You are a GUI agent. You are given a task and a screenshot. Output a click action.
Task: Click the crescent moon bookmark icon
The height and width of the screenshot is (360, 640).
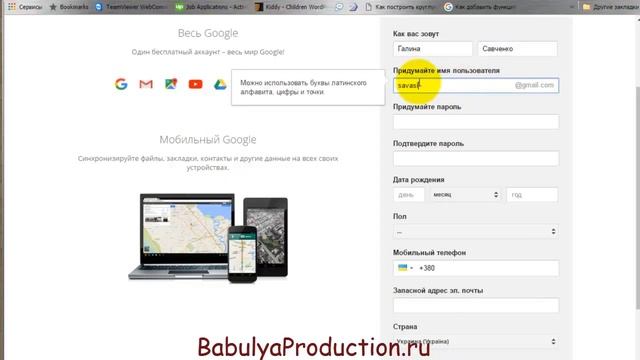tap(353, 7)
